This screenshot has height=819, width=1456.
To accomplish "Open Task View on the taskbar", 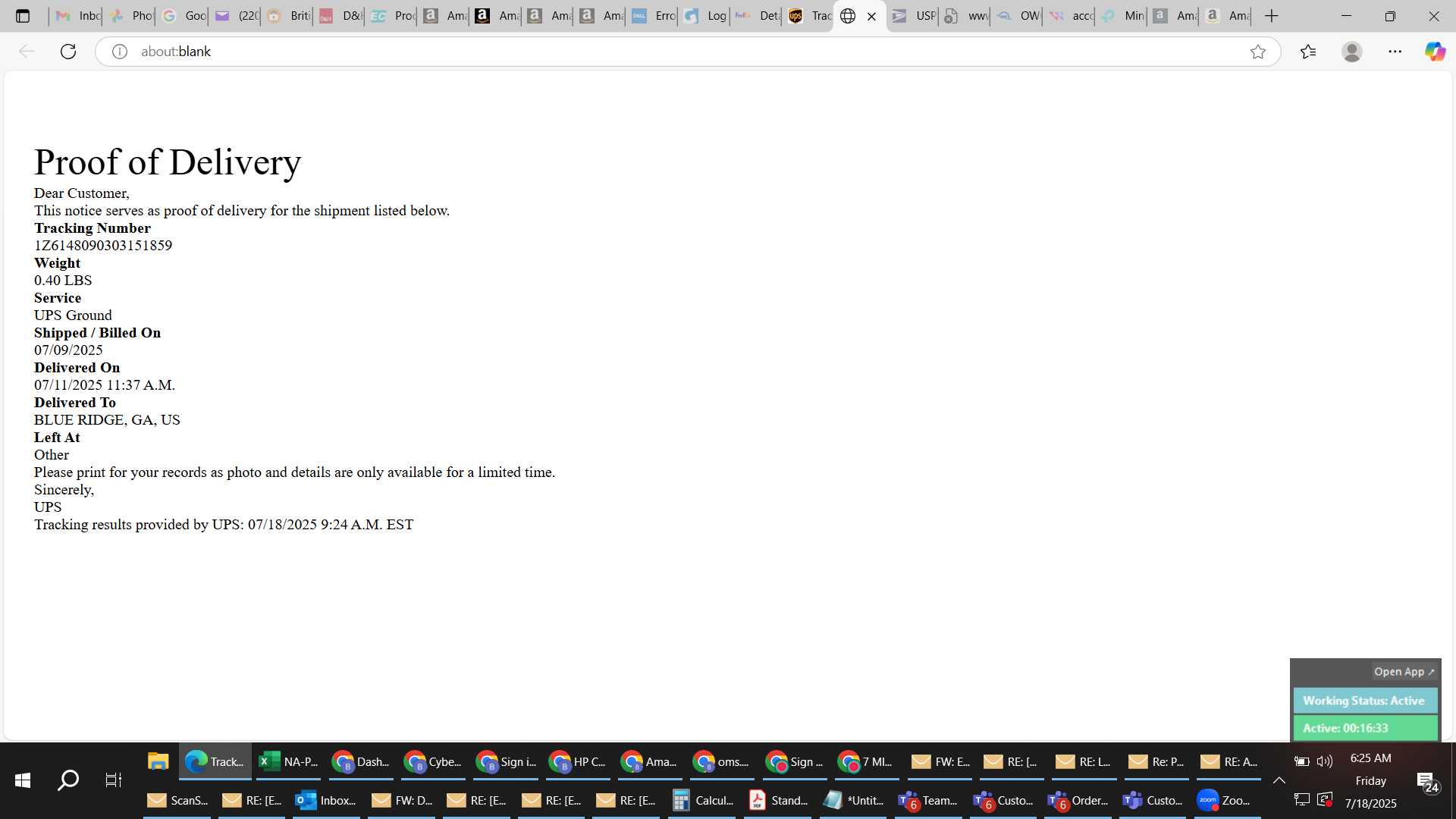I will (113, 780).
